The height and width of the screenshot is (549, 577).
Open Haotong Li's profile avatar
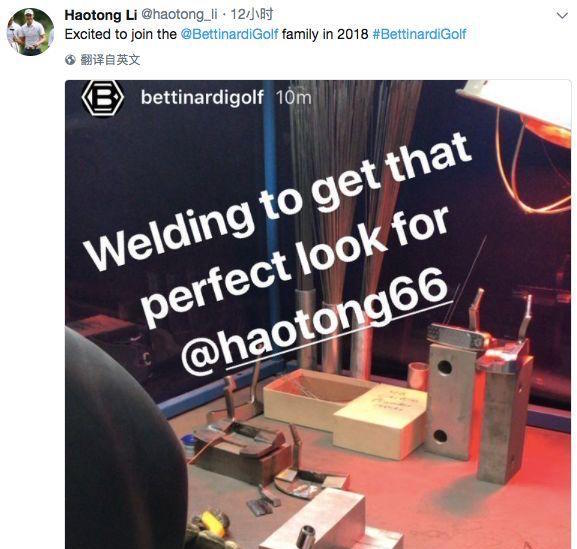tap(30, 31)
